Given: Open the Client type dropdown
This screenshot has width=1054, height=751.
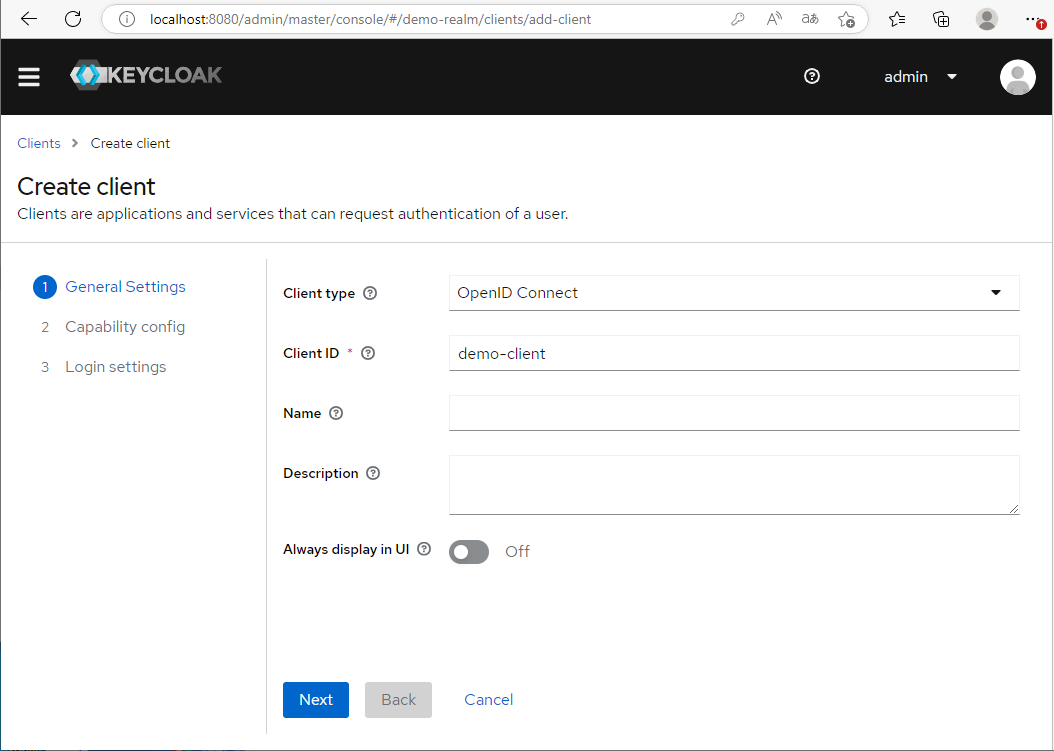Looking at the screenshot, I should (996, 292).
